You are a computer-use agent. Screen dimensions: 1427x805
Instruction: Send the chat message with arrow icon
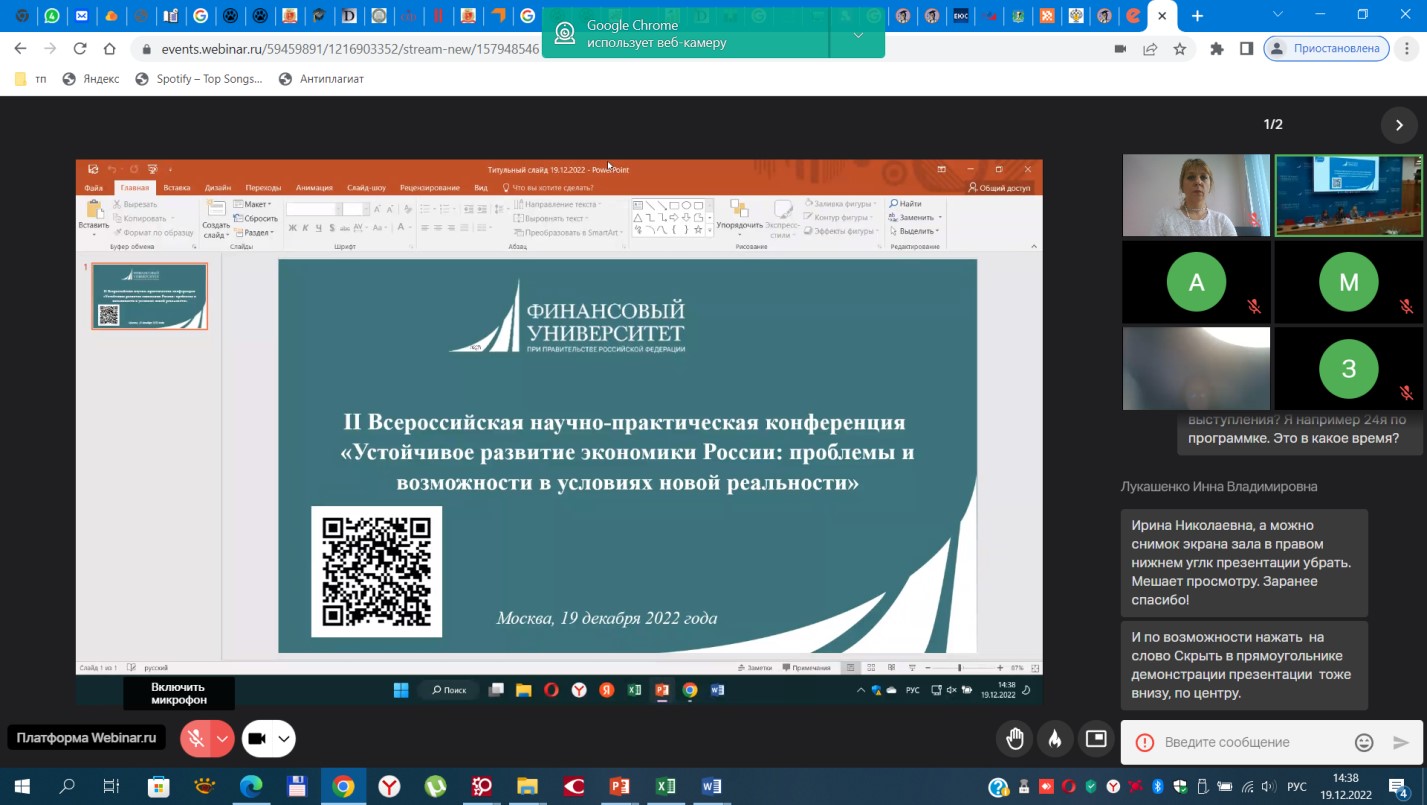tap(1401, 742)
